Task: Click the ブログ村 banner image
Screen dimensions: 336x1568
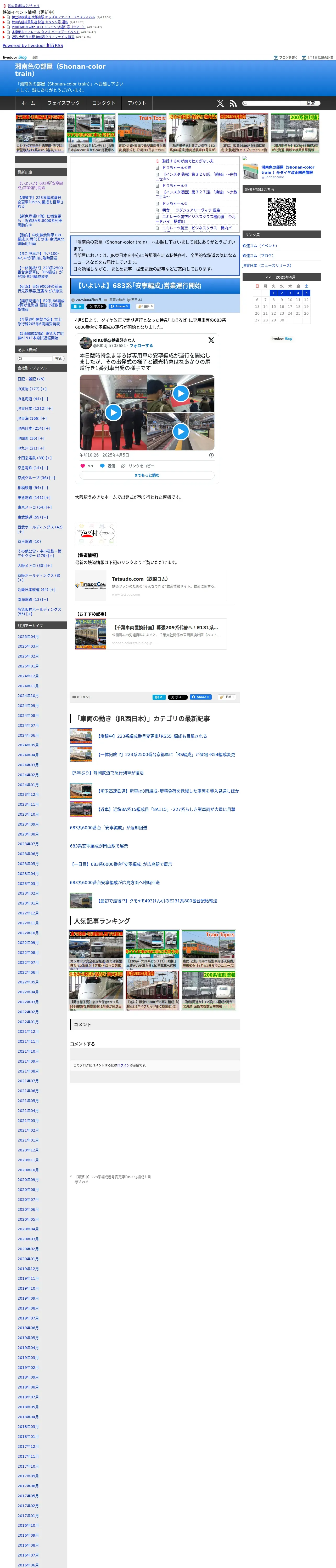Action: pos(95,533)
